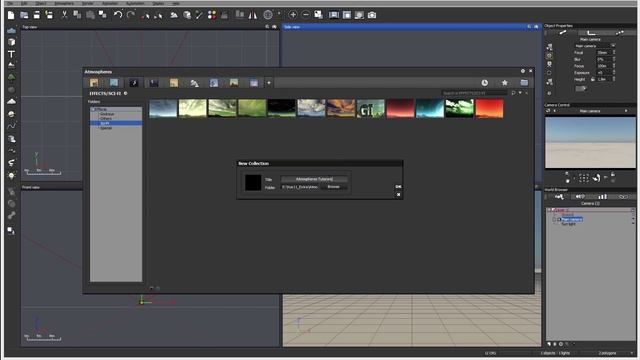Screen dimensions: 640x360
Task: Select Main camera in World Browser
Action: click(572, 220)
